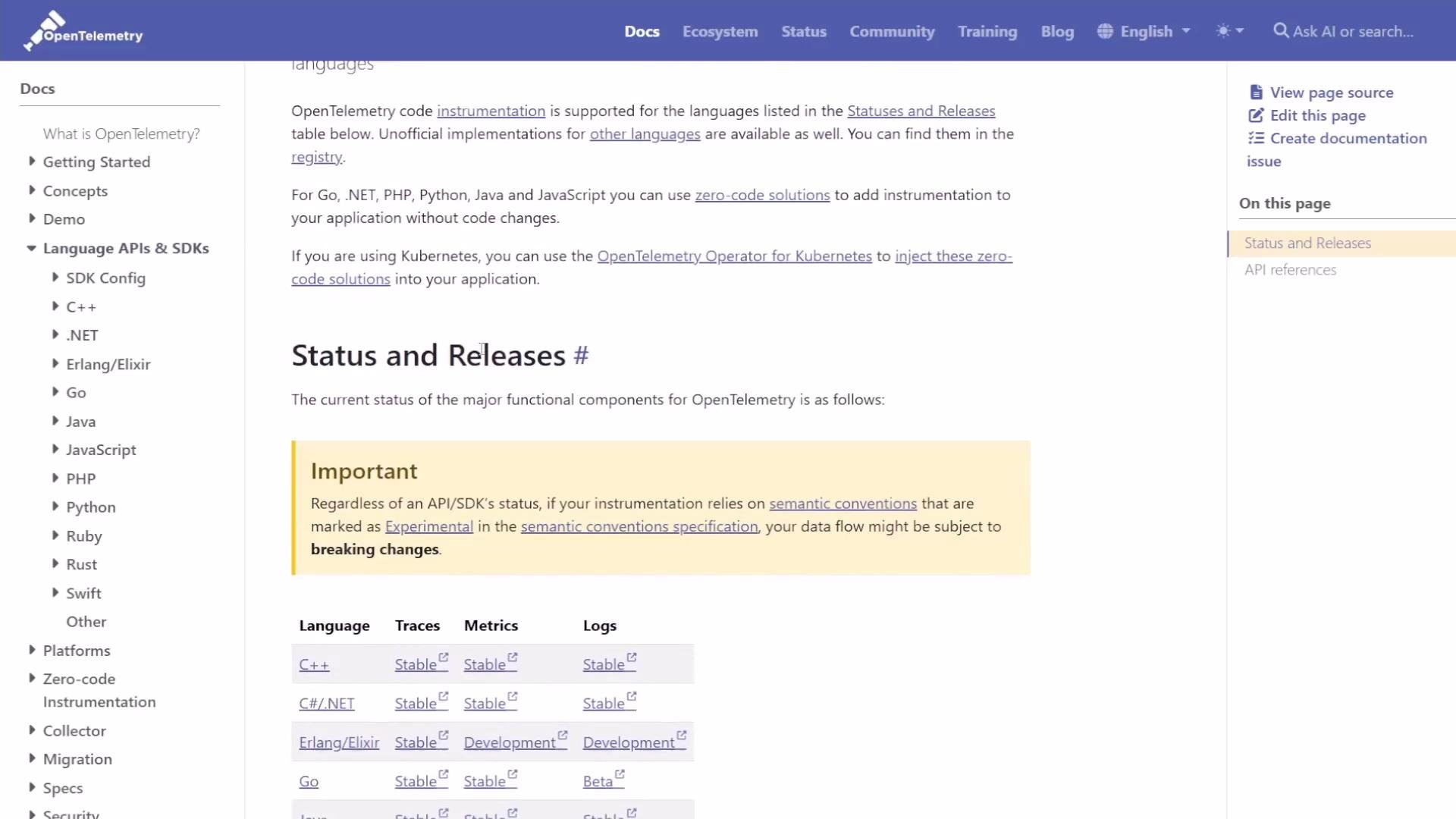Open the Docs nav item
This screenshot has width=1456, height=819.
click(x=642, y=31)
